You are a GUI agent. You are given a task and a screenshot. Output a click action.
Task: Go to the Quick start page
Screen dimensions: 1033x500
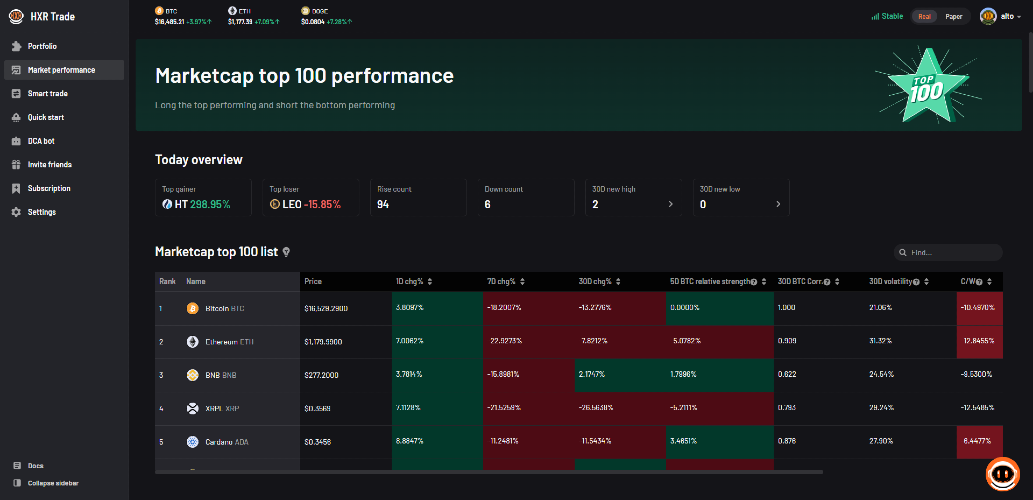64,117
